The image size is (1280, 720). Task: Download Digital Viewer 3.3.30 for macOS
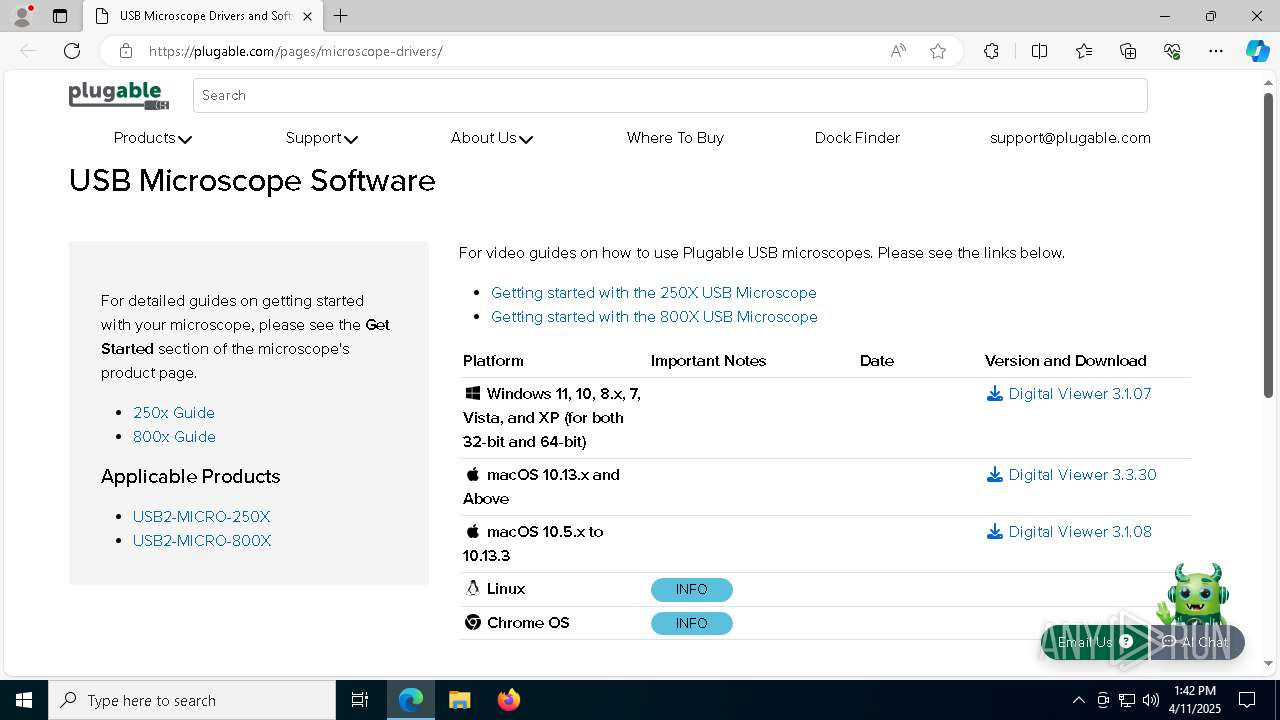click(x=1071, y=475)
